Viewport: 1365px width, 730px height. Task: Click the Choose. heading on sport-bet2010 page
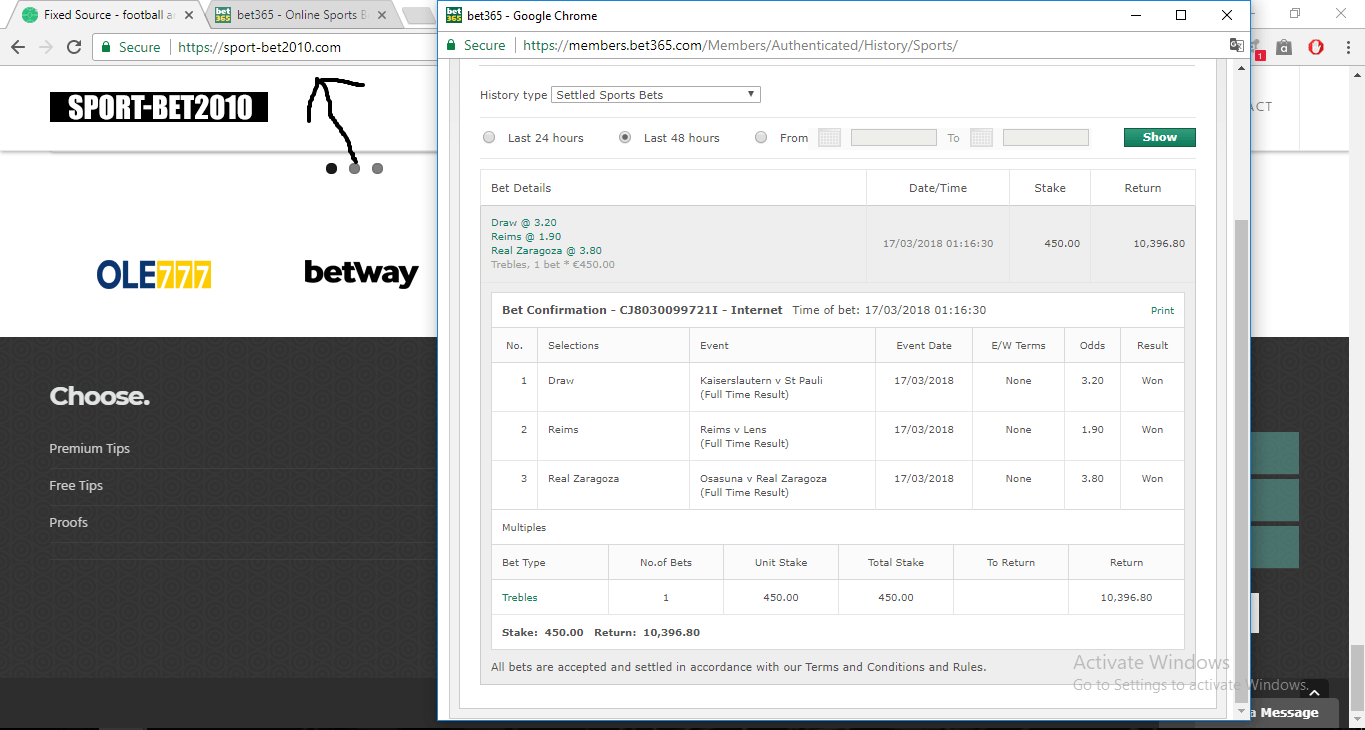tap(100, 397)
